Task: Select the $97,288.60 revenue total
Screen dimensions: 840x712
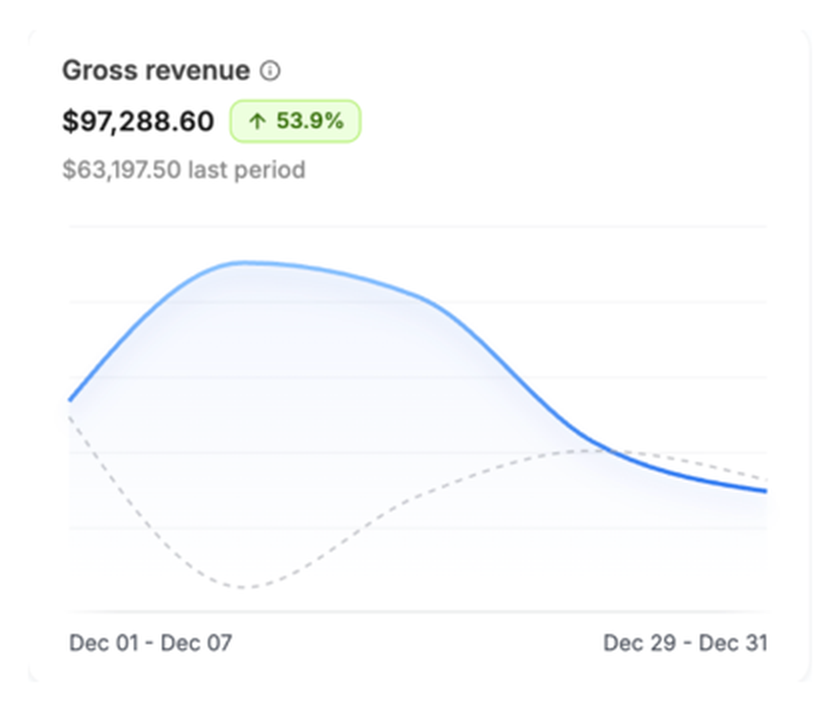Action: [138, 121]
